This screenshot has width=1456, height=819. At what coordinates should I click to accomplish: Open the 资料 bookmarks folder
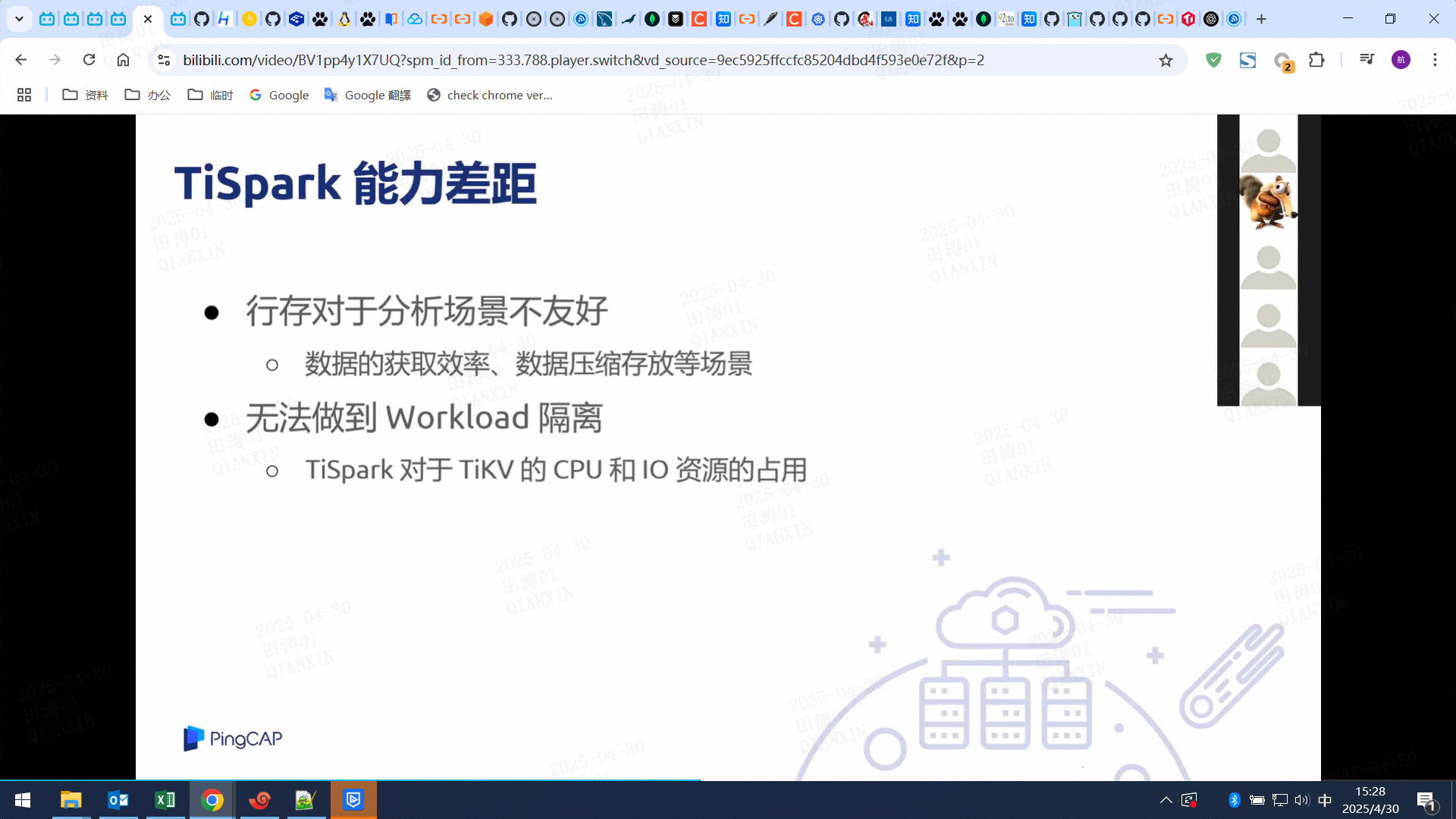85,95
